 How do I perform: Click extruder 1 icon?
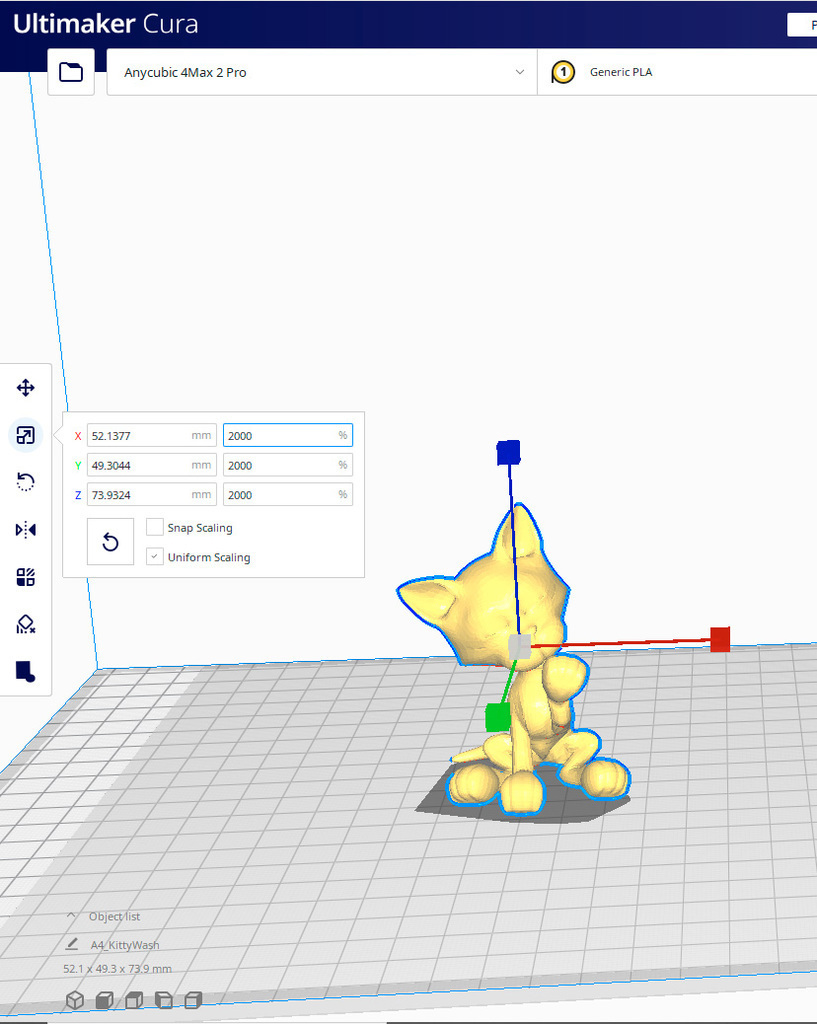tap(563, 72)
